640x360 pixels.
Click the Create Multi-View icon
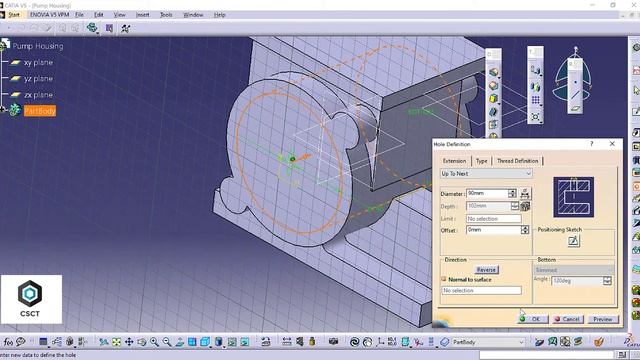coord(192,342)
